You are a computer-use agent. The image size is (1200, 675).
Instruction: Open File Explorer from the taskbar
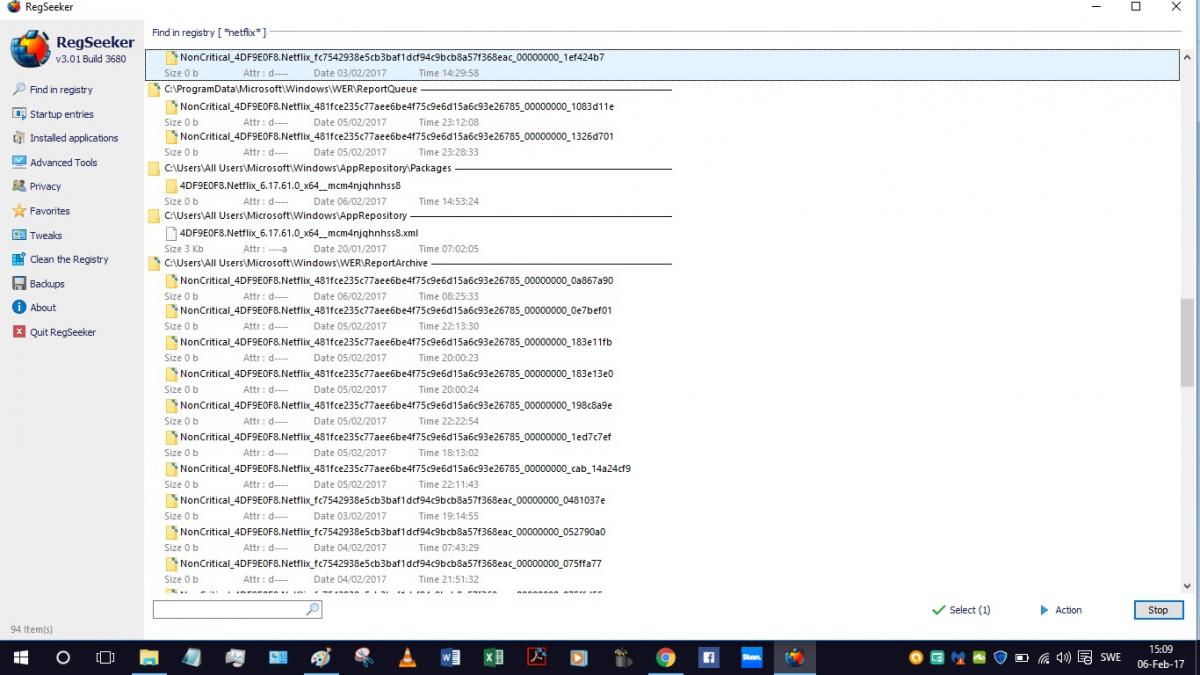[148, 657]
